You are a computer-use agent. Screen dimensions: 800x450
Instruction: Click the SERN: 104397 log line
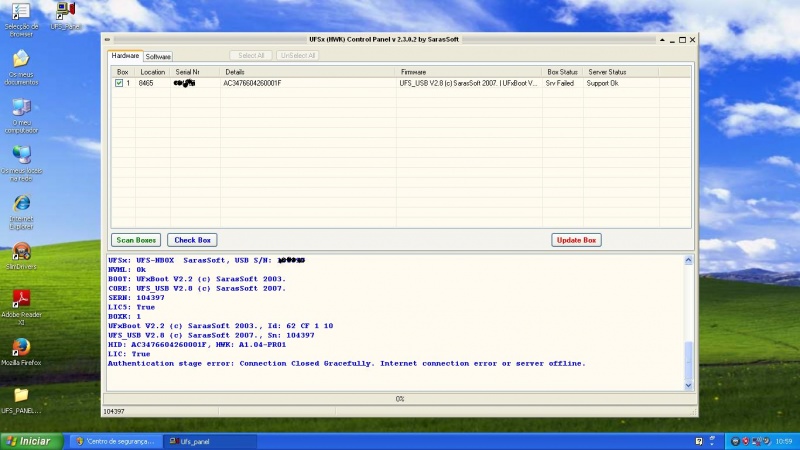pos(136,297)
